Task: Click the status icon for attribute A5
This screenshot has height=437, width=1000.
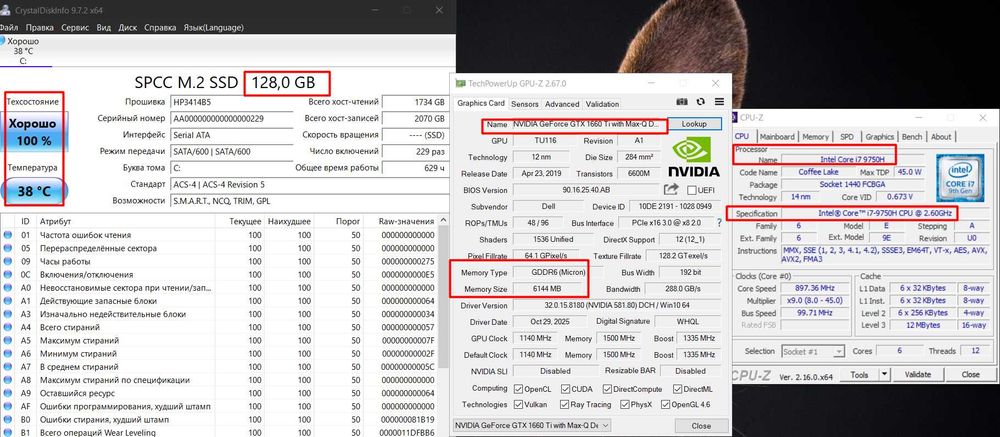Action: [8, 341]
